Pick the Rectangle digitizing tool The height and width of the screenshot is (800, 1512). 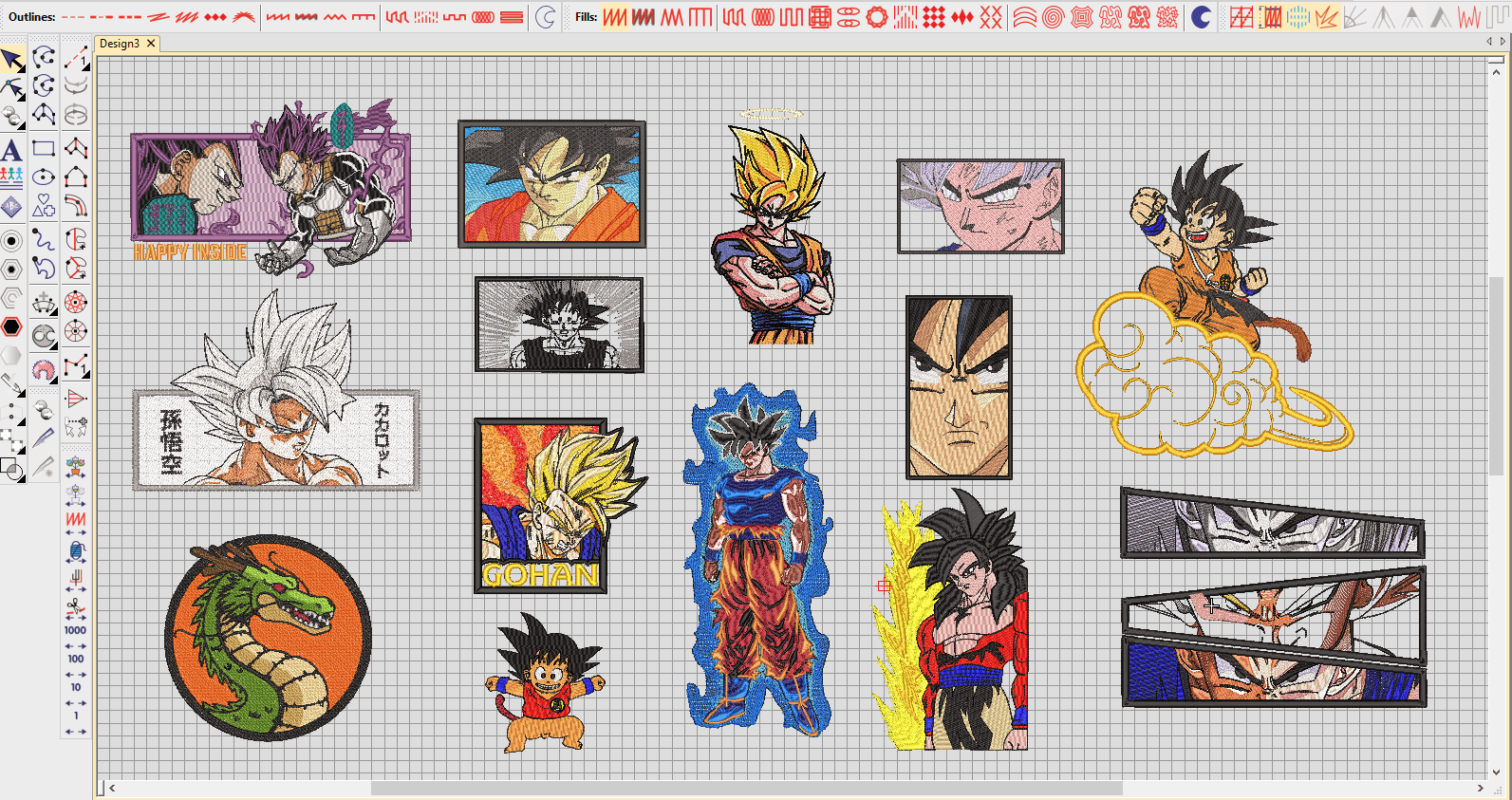click(44, 148)
